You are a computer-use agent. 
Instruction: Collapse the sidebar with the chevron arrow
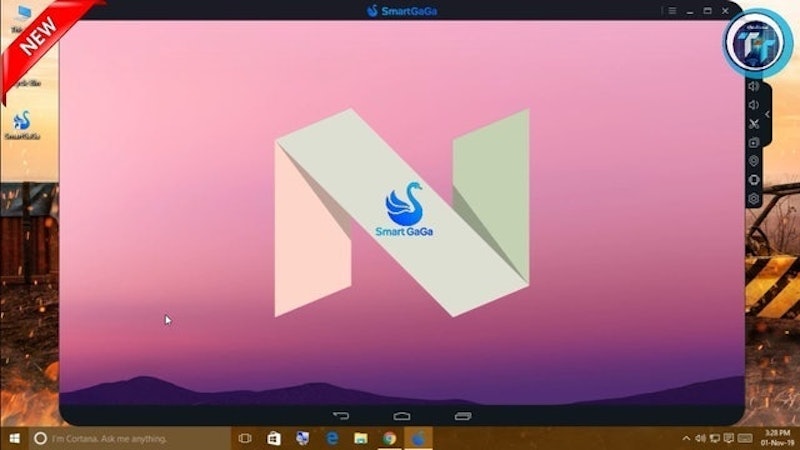tap(767, 114)
